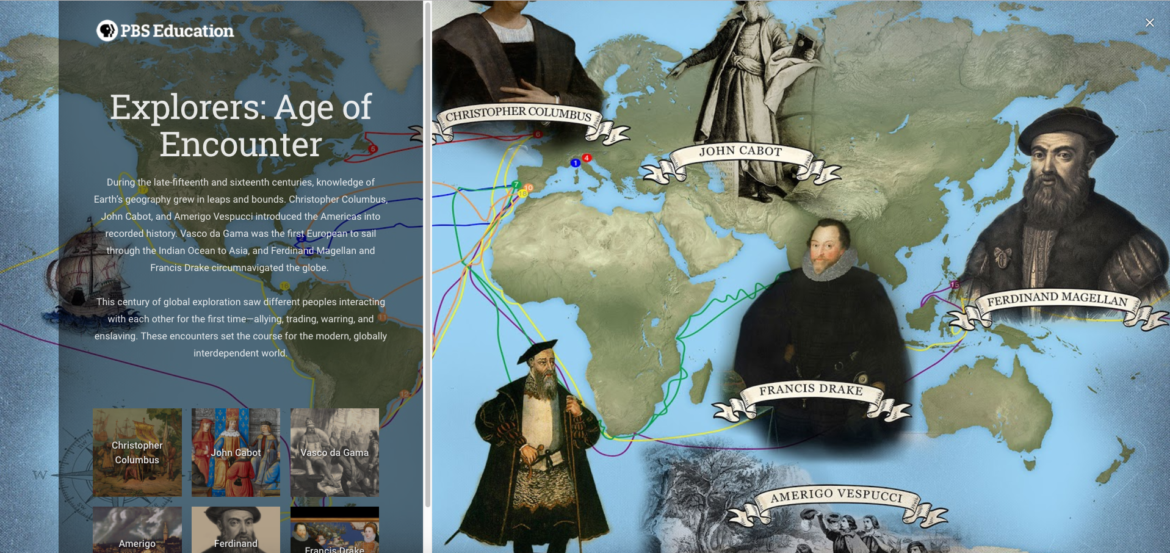1170x553 pixels.
Task: Click the PBS Education logo
Action: 165,31
